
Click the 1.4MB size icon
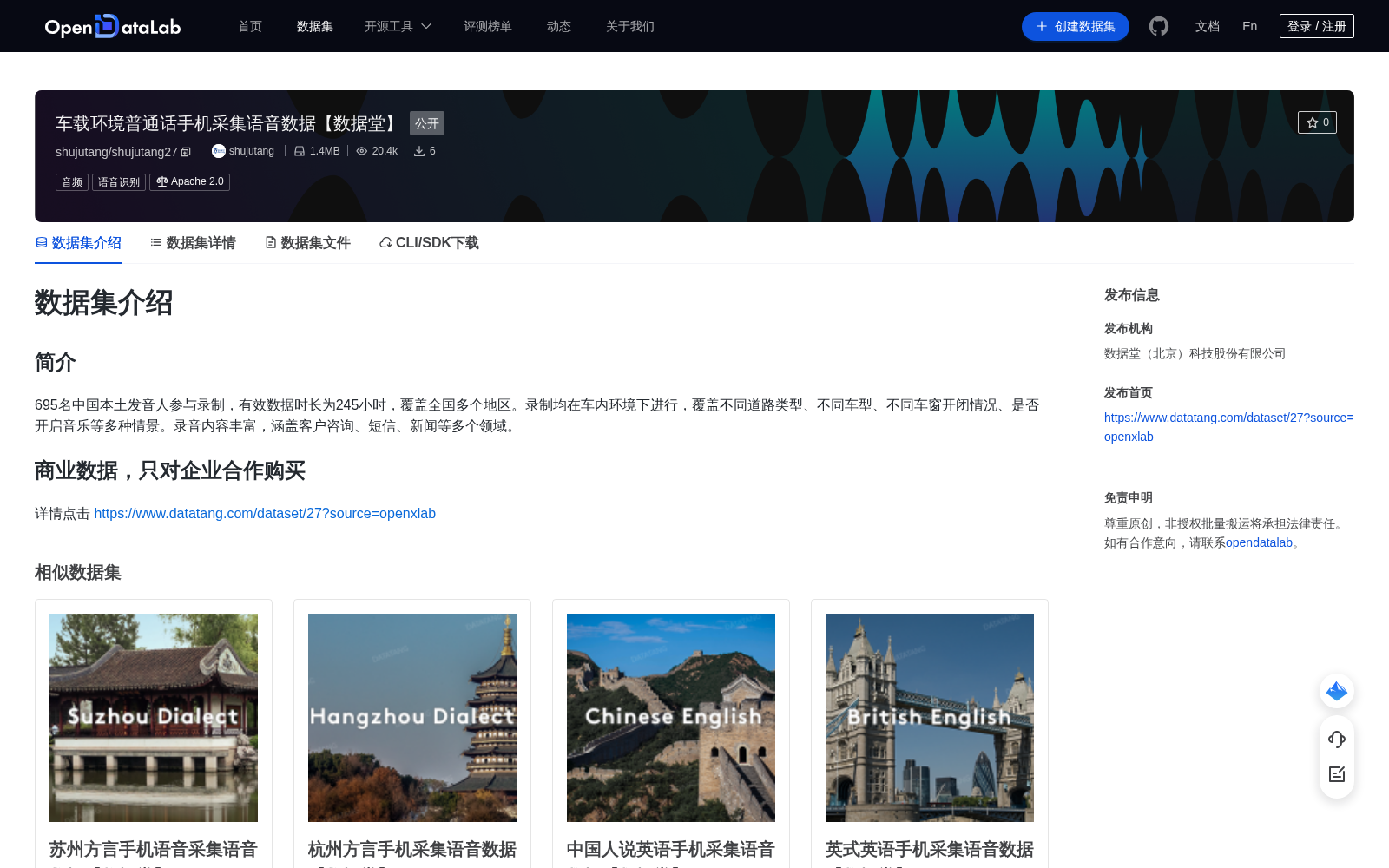[300, 151]
